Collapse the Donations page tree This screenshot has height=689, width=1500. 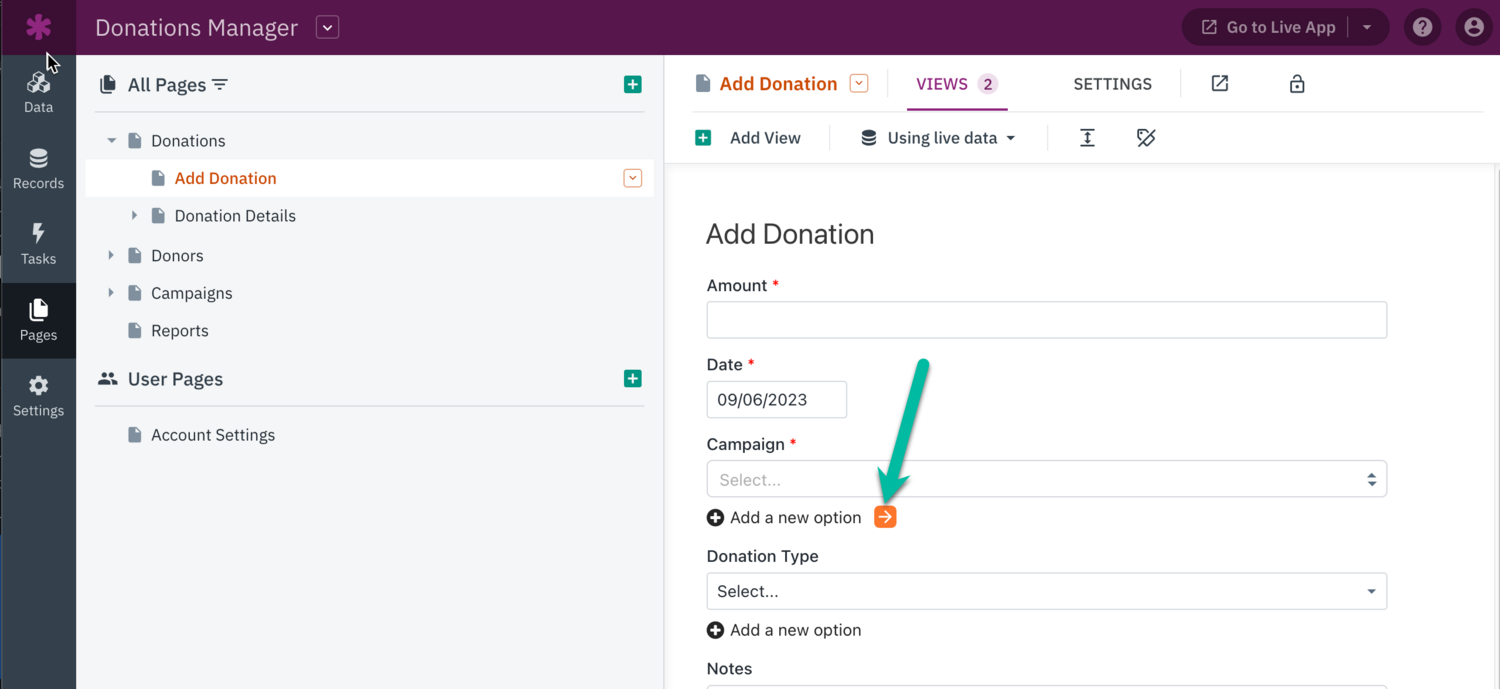112,141
